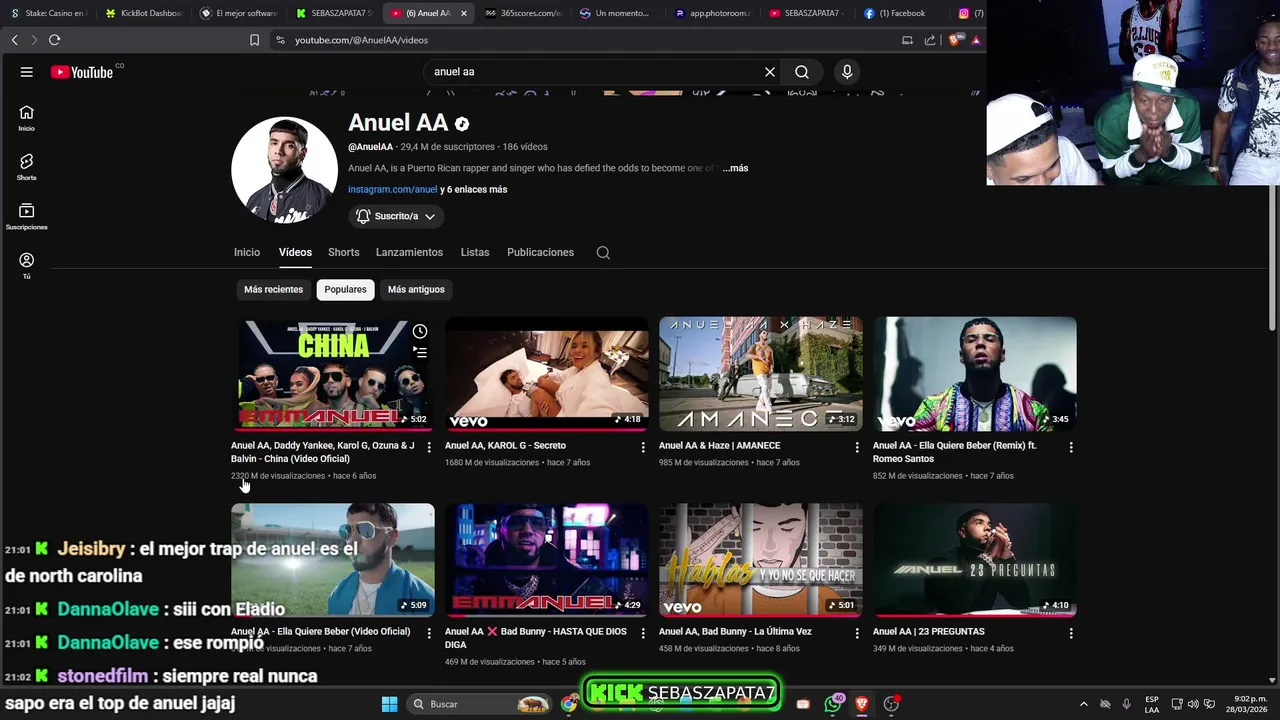This screenshot has width=1280, height=720.
Task: Search within the channel using the magnifier
Action: click(x=603, y=253)
